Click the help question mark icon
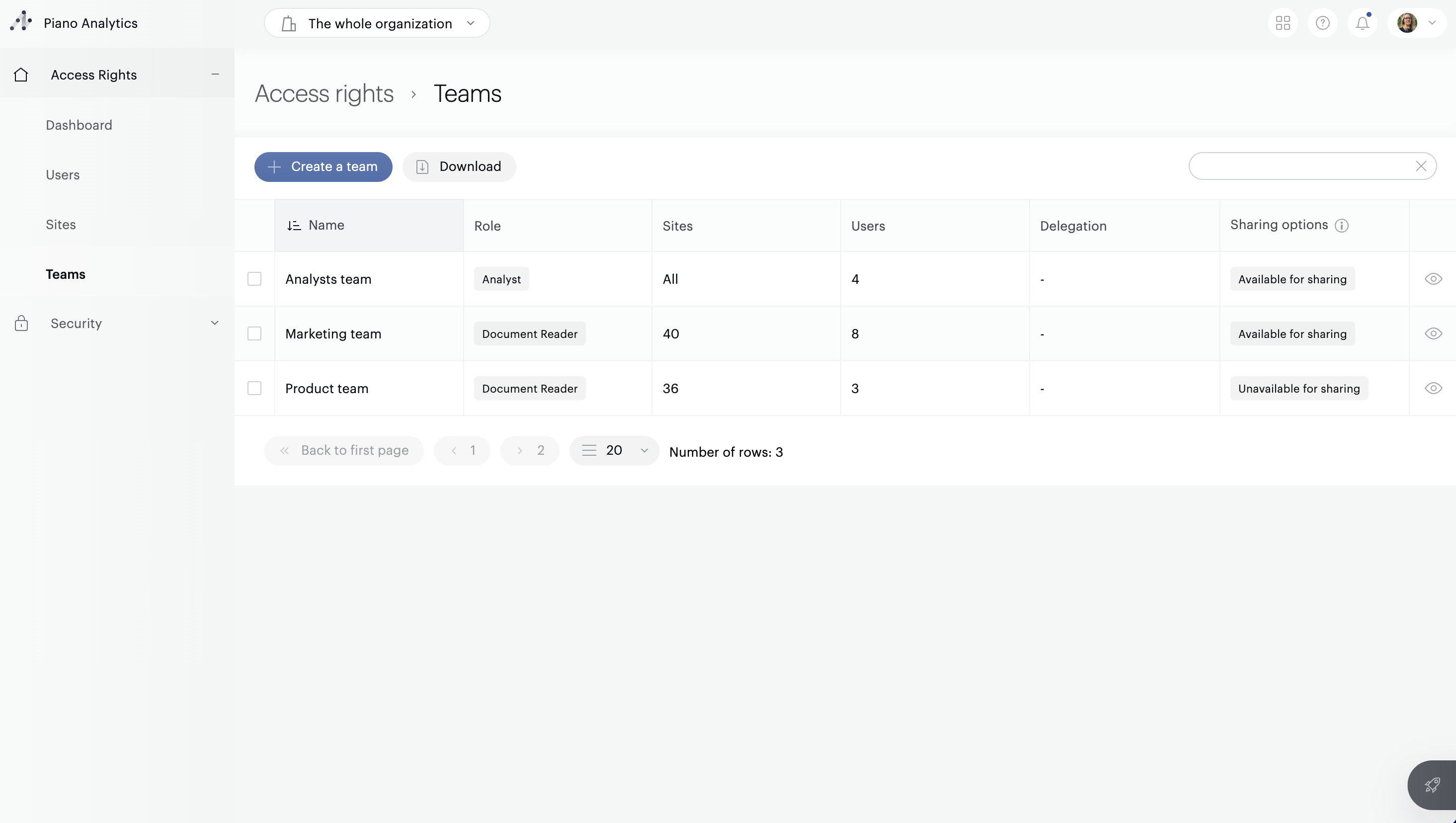This screenshot has width=1456, height=823. coord(1322,23)
